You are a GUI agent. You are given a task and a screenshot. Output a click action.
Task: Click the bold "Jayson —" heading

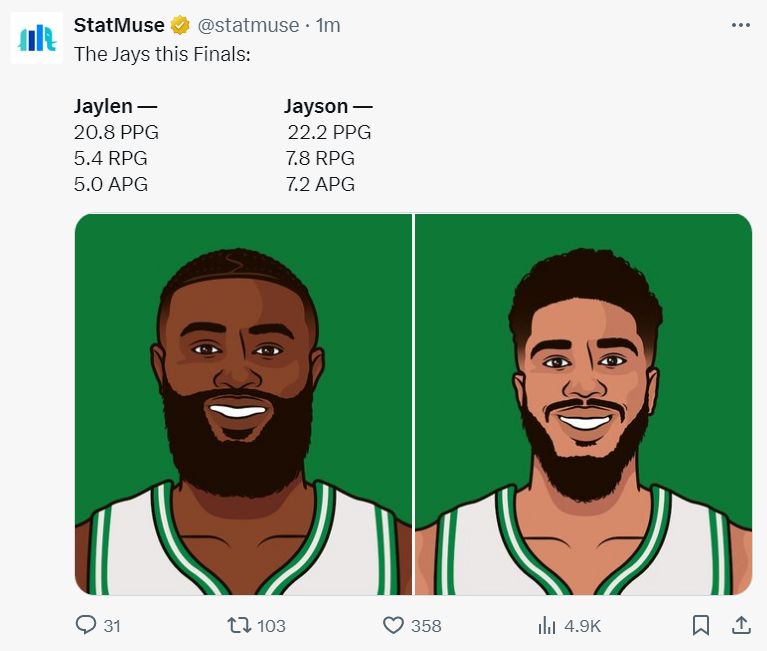(328, 106)
